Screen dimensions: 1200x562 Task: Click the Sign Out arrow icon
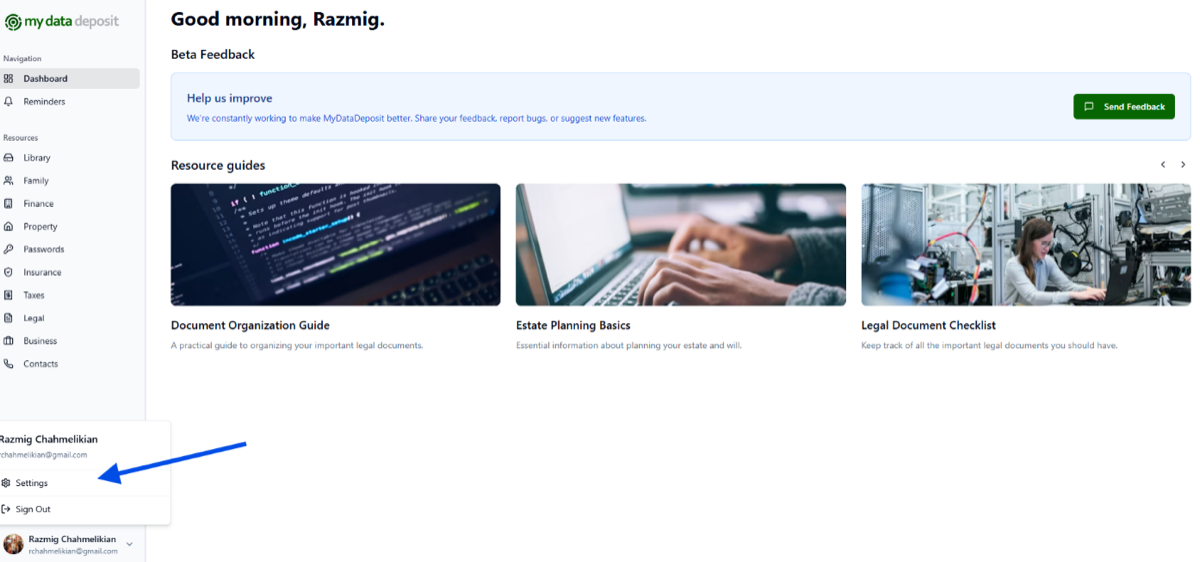pyautogui.click(x=6, y=509)
